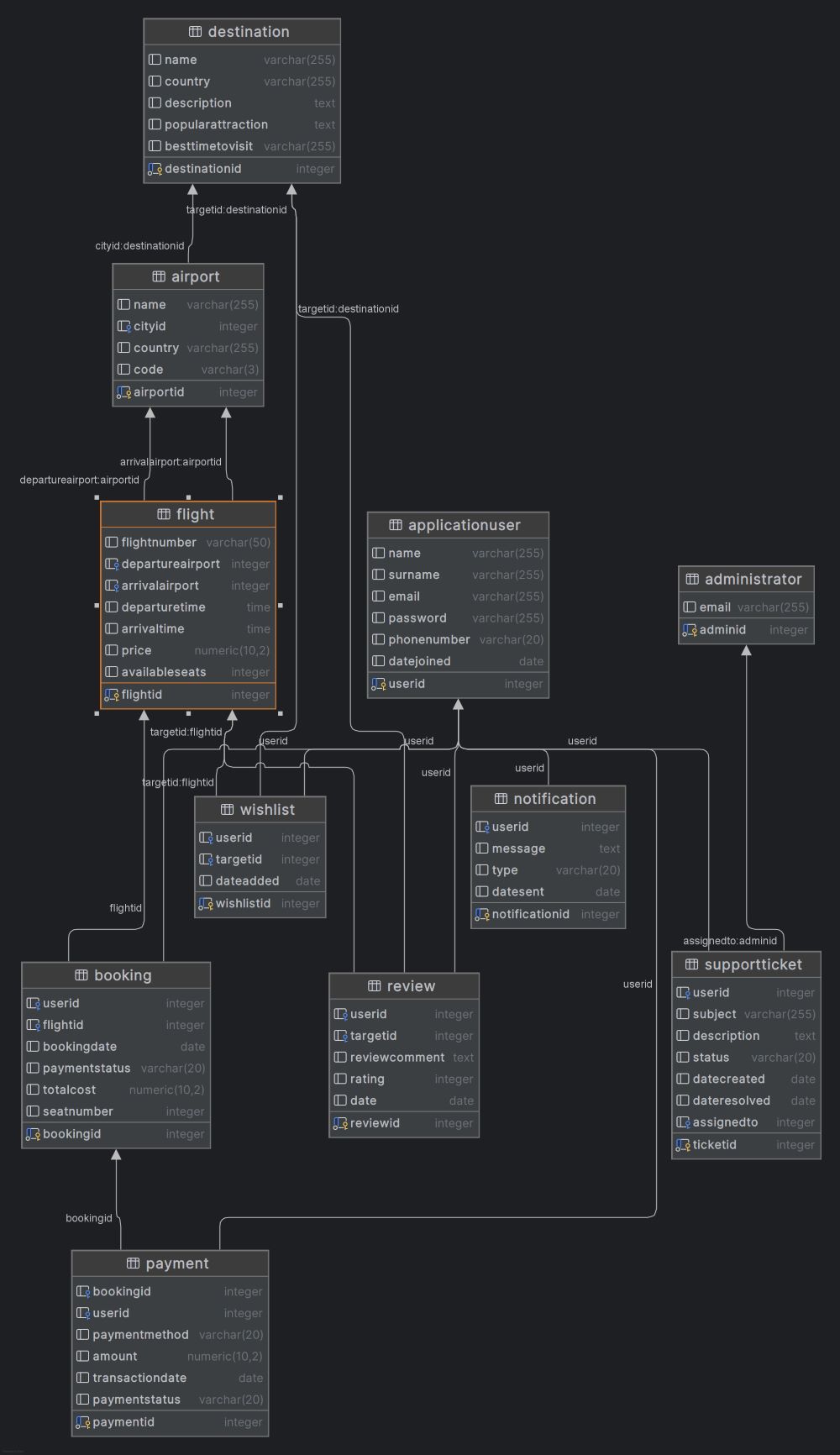This screenshot has width=840, height=1455.
Task: Click the key icon next to adminid
Action: [690, 630]
